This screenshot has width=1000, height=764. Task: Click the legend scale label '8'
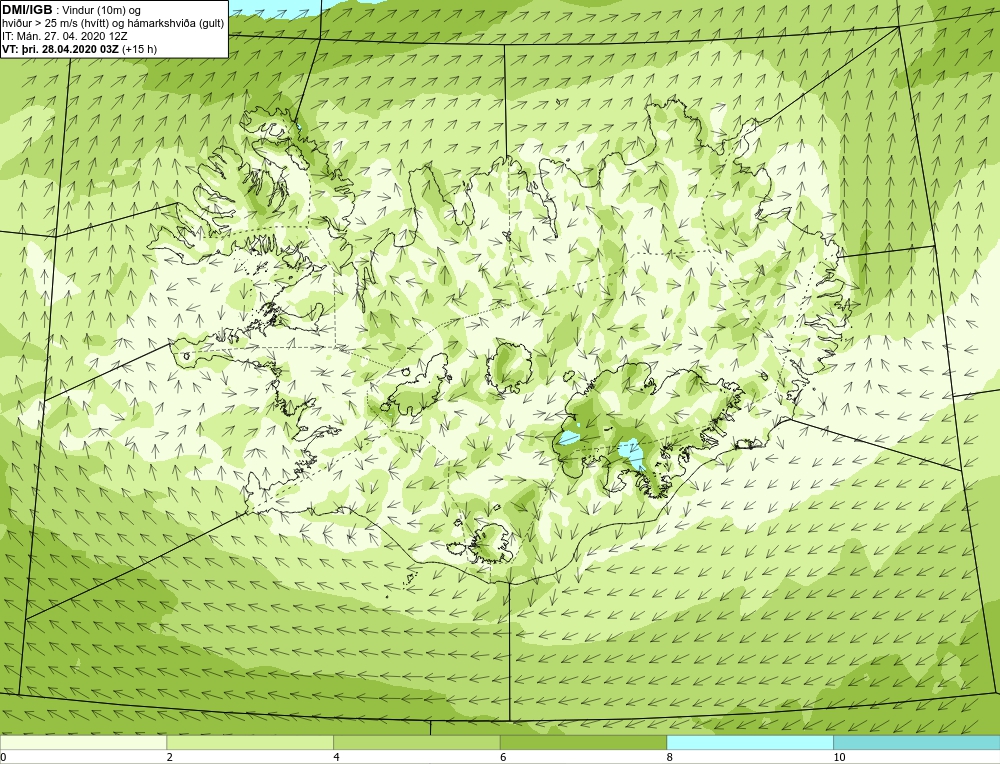[x=670, y=757]
